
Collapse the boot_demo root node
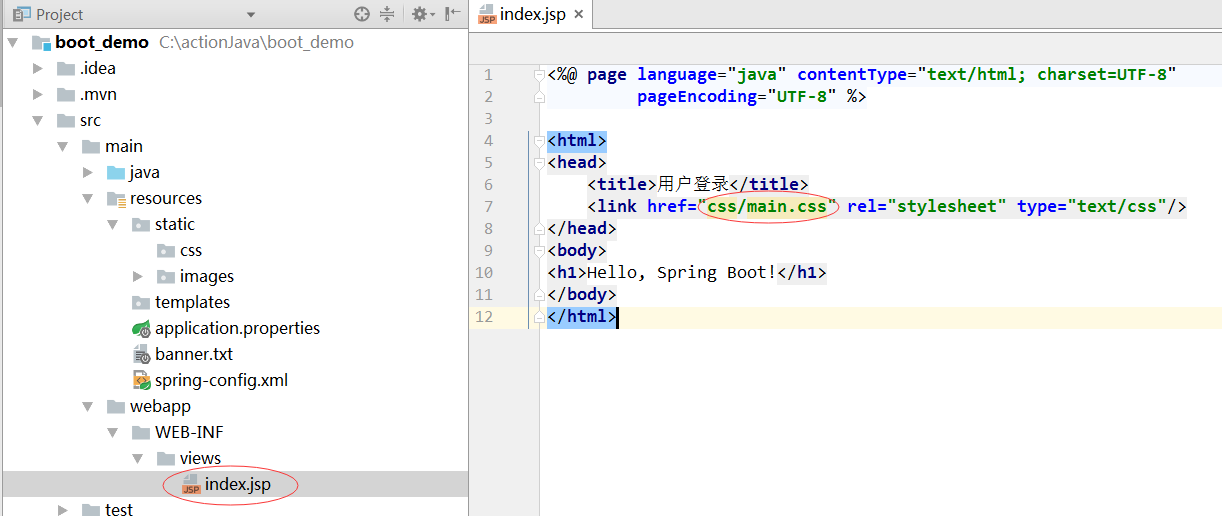(13, 42)
